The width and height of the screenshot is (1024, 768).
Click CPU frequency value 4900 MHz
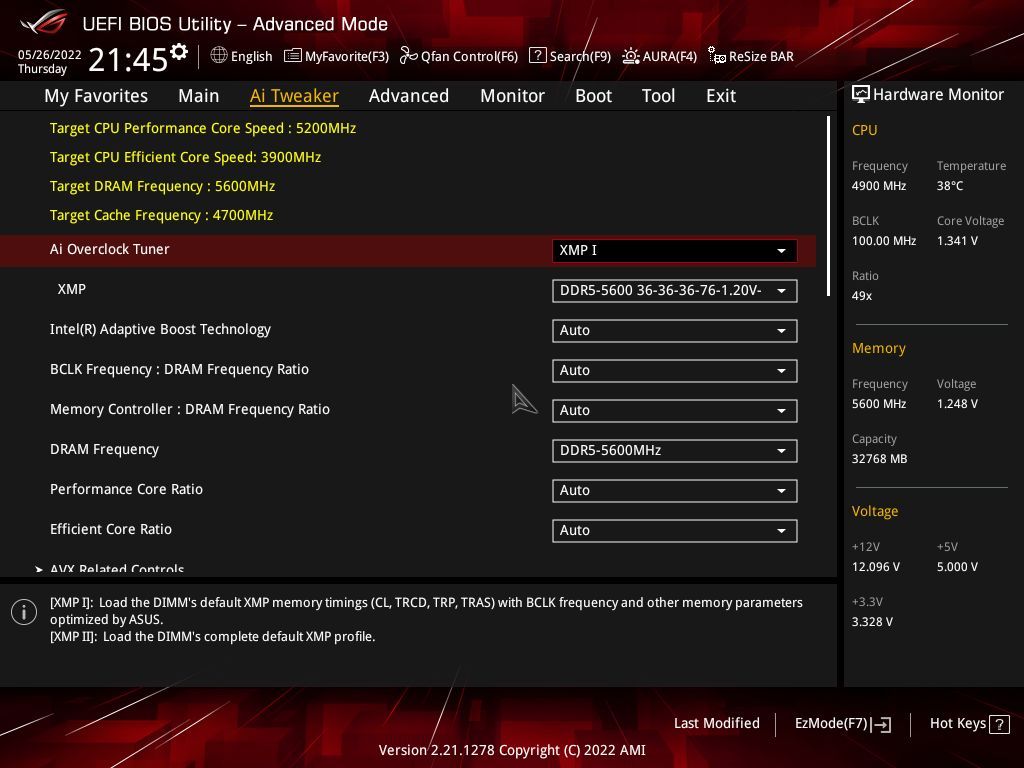[879, 186]
